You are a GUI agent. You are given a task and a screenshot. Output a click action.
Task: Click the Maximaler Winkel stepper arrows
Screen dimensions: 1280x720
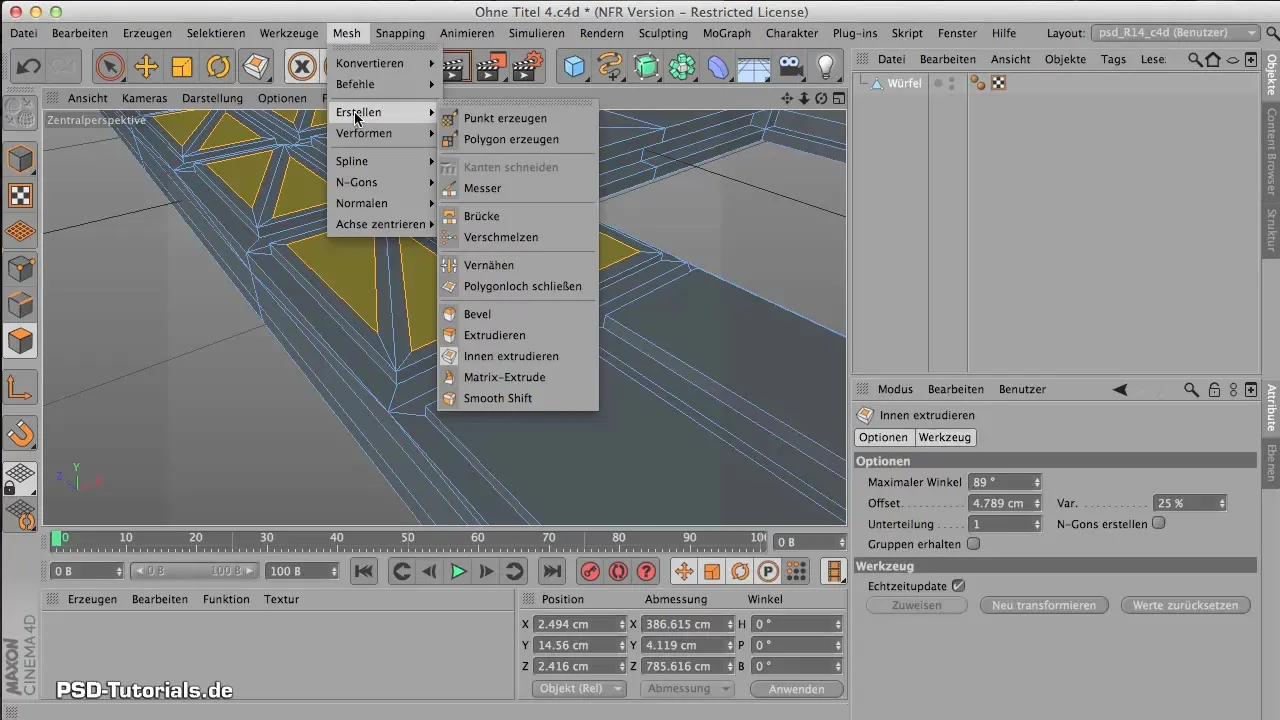(1037, 482)
